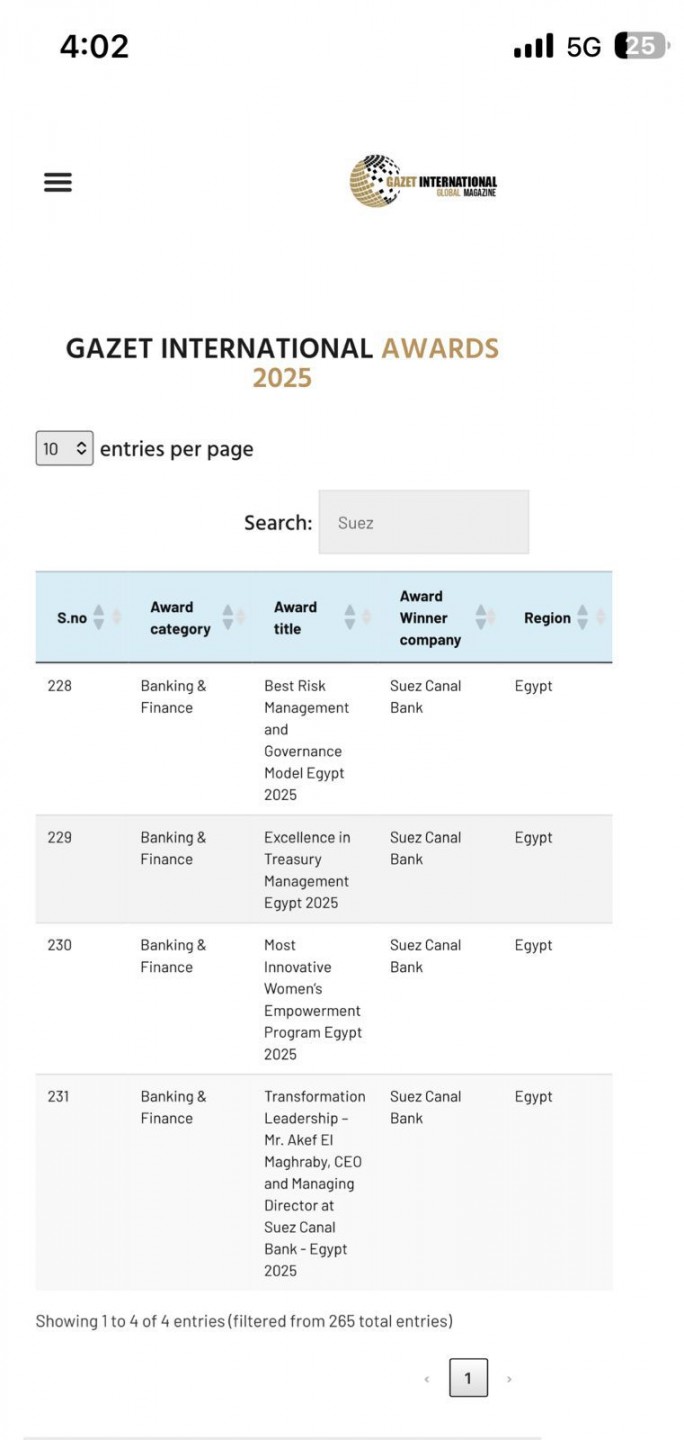Sort by Region column arrows
684x1440 pixels.
pos(583,618)
